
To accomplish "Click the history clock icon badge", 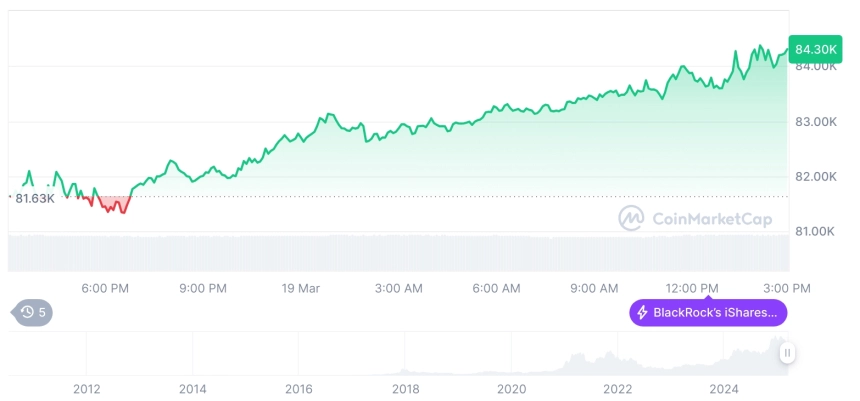I will pos(32,313).
